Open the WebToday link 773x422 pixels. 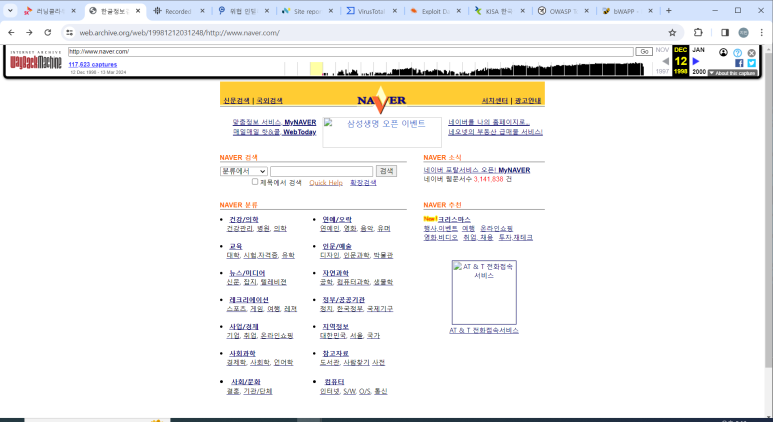click(x=299, y=132)
